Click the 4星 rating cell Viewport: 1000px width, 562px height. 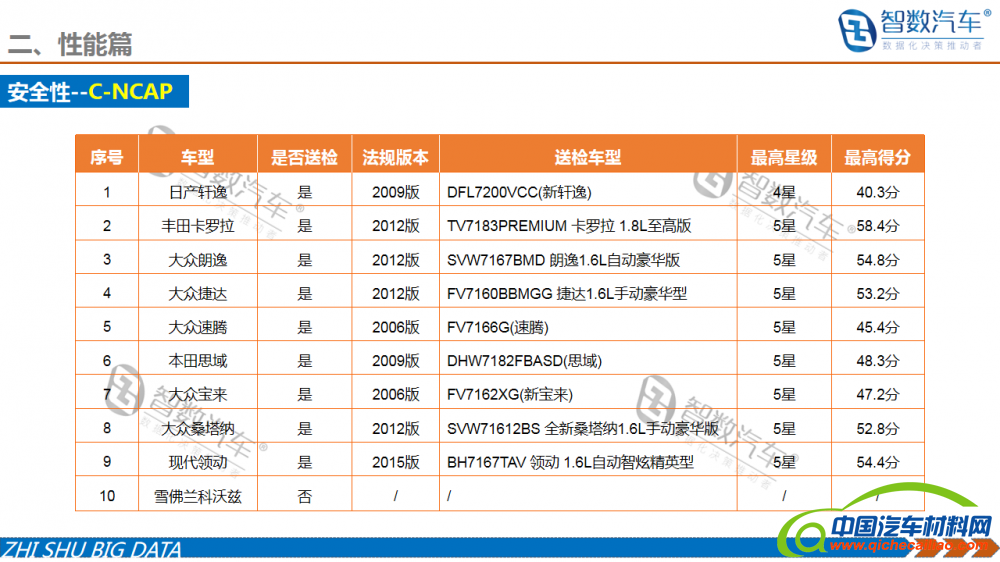click(x=783, y=192)
